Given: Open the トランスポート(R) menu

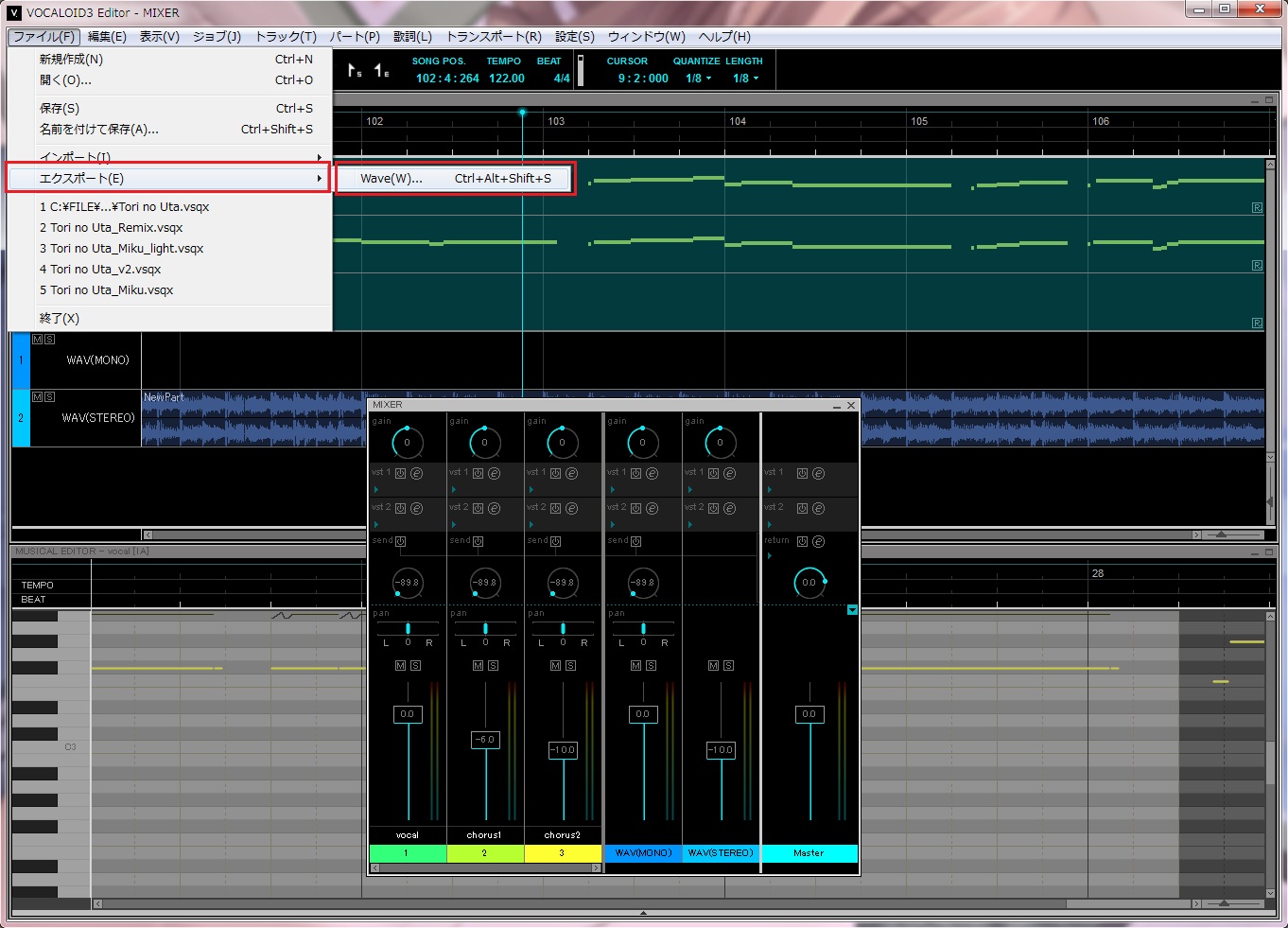Looking at the screenshot, I should point(494,37).
